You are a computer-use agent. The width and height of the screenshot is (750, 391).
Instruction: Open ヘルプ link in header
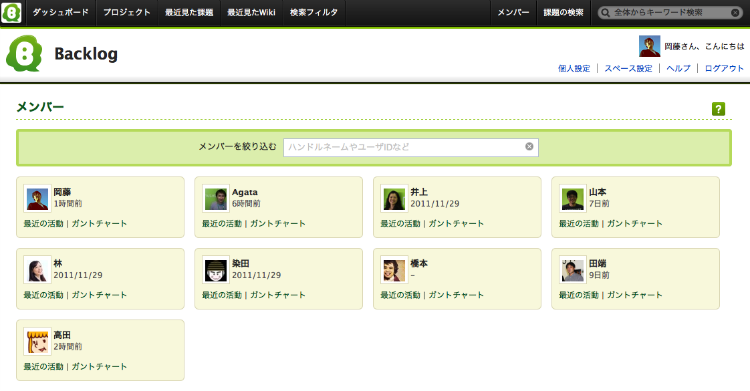coord(678,68)
